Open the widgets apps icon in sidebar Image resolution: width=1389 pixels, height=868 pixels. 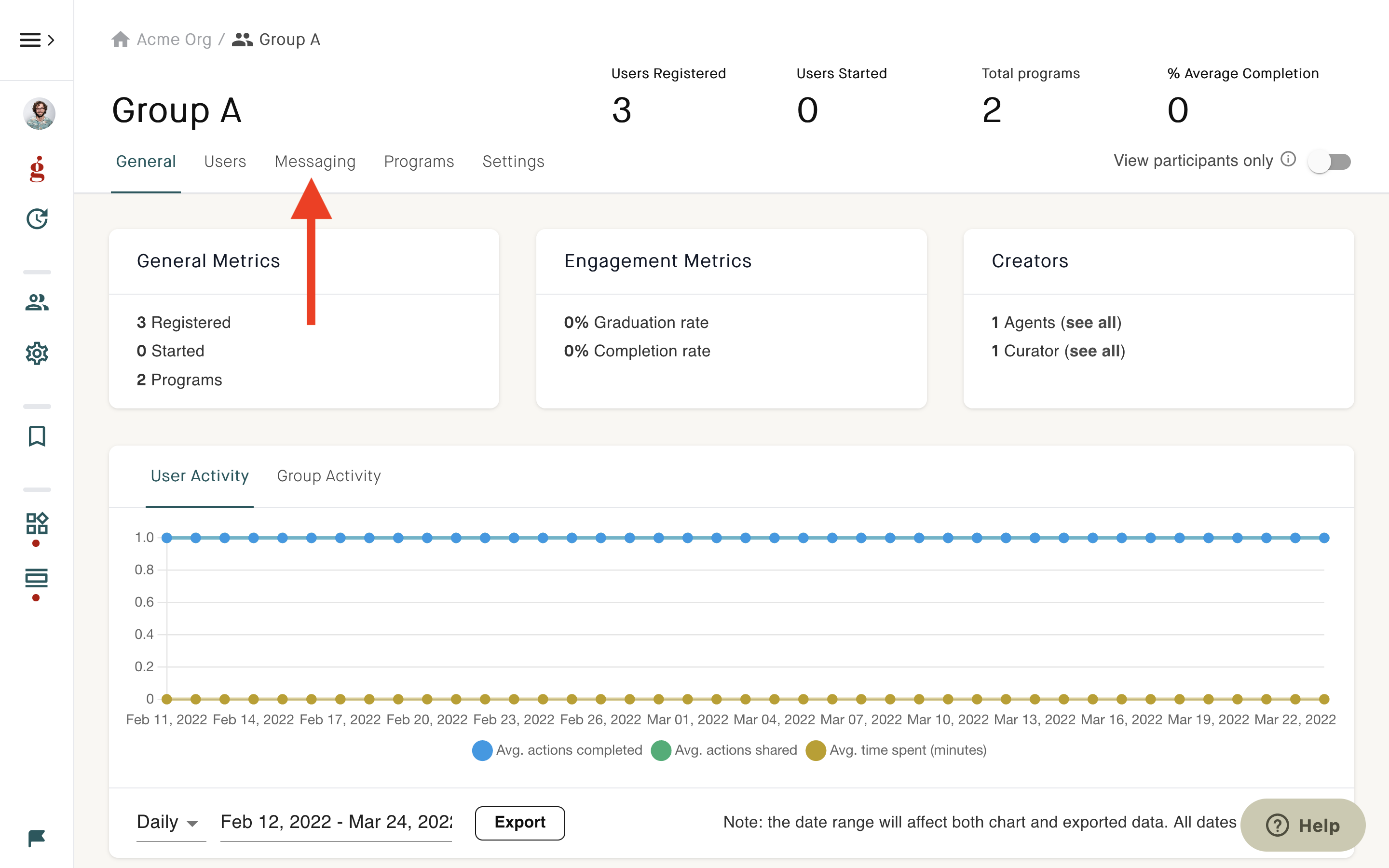point(37,523)
